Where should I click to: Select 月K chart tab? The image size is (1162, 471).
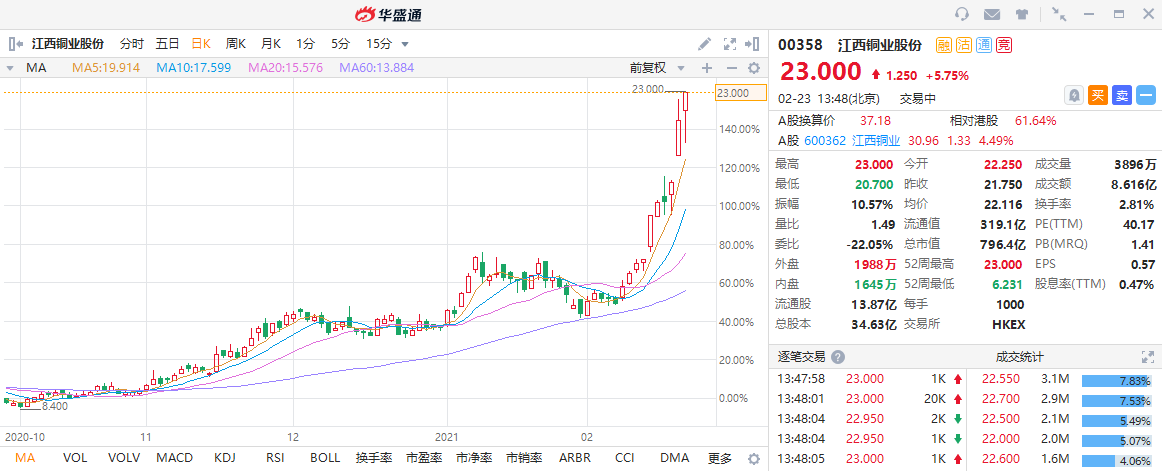[270, 44]
